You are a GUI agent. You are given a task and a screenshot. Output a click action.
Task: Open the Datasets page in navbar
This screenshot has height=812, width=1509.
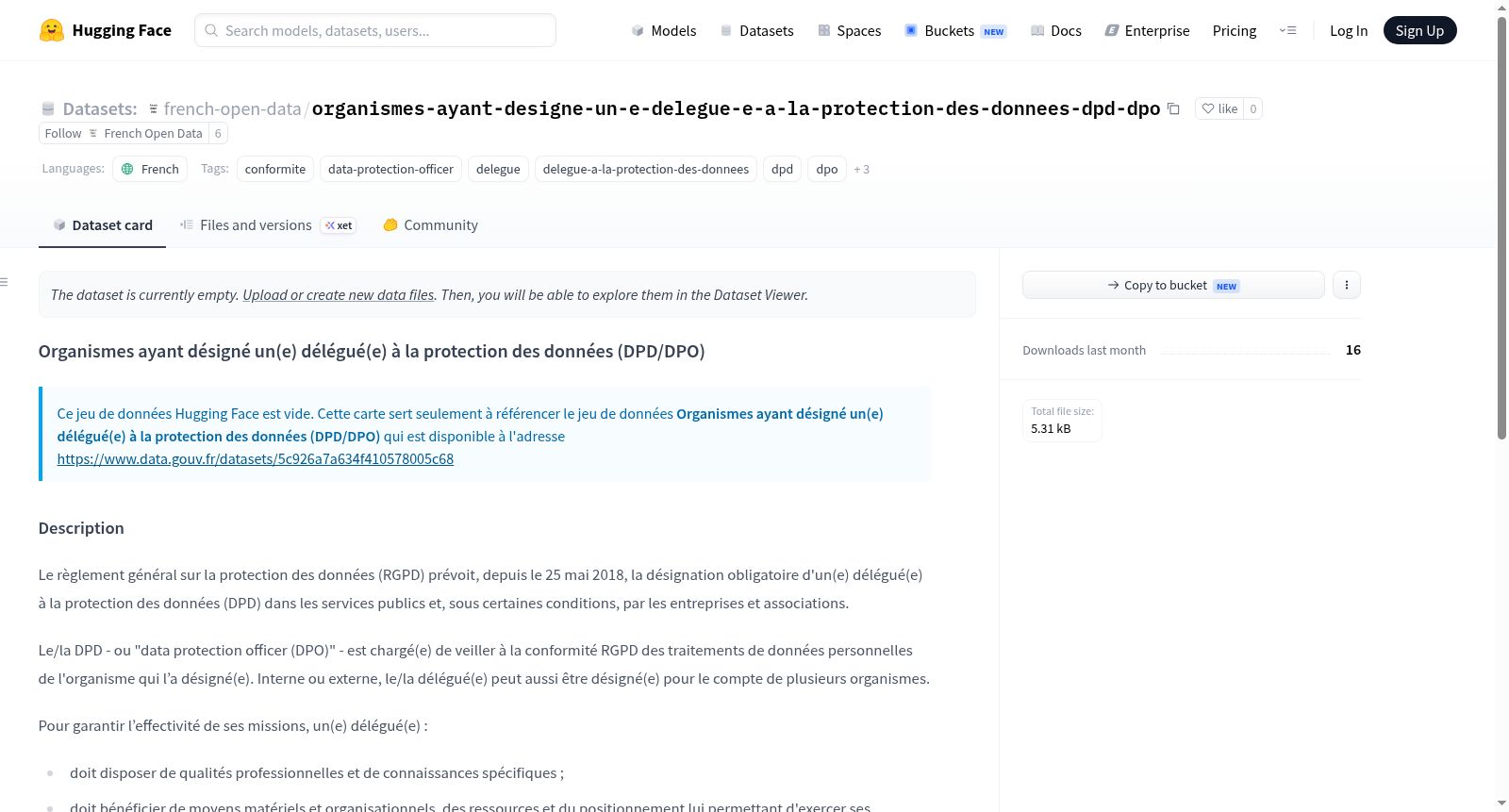pyautogui.click(x=757, y=31)
